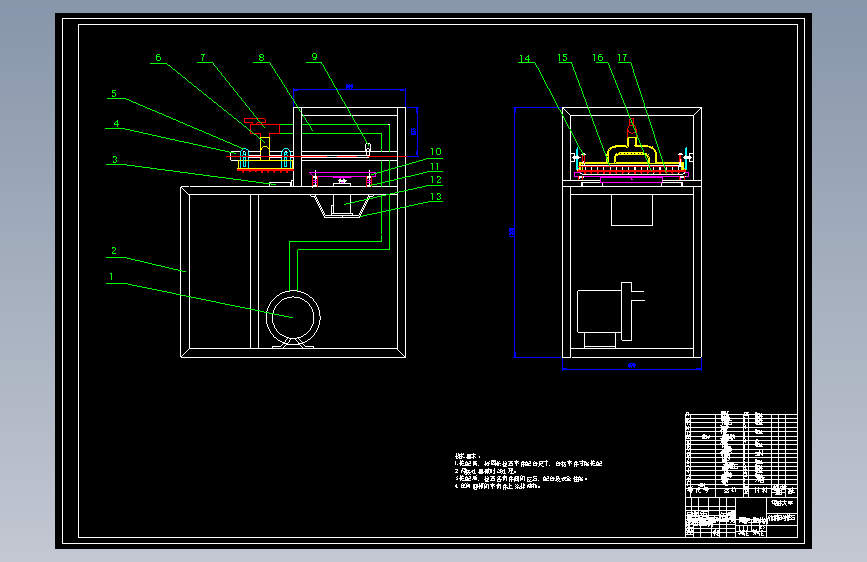Screen dimensions: 867x562
Task: Select part callout number 16
Action: (598, 58)
